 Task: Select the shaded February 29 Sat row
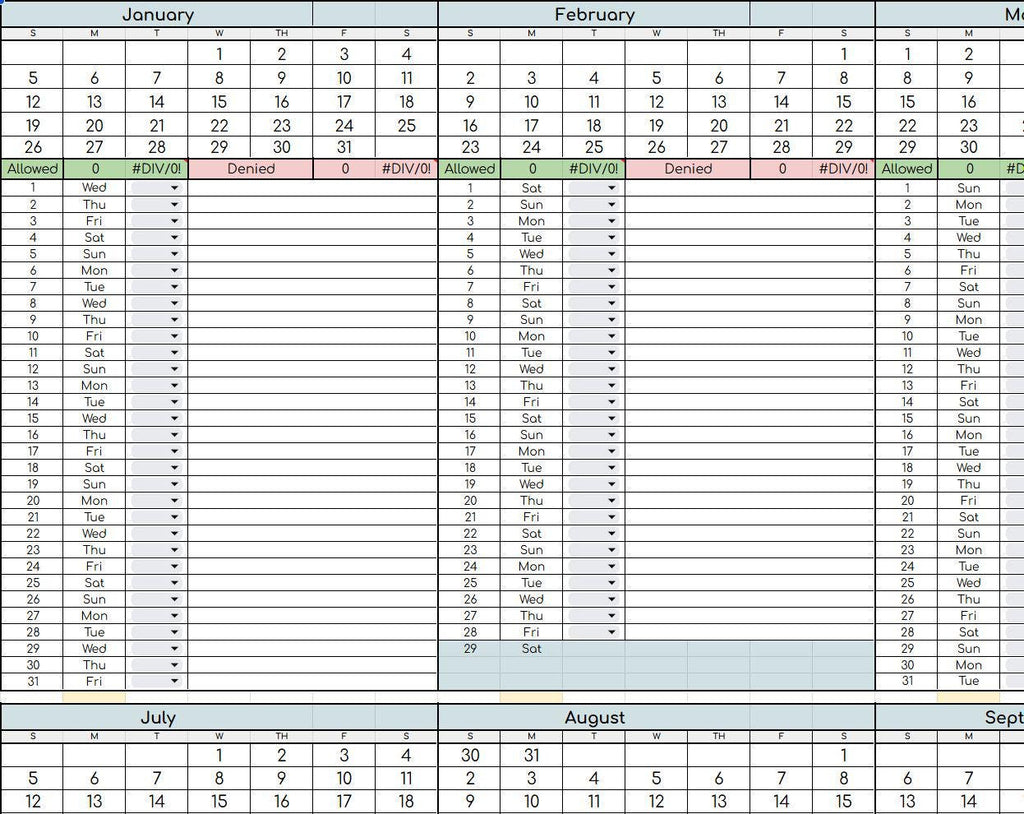tap(656, 649)
